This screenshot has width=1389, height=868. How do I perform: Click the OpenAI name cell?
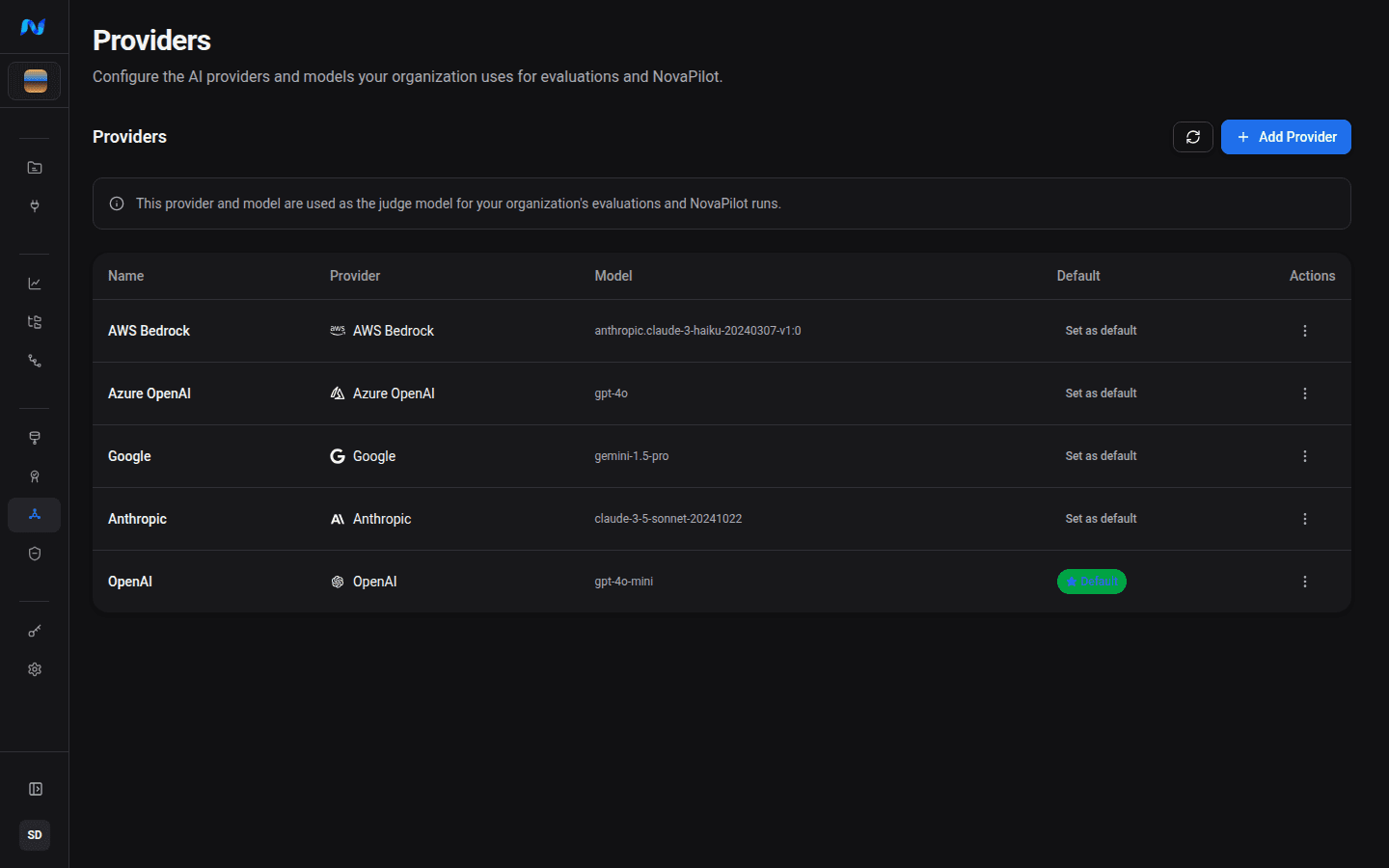(130, 582)
